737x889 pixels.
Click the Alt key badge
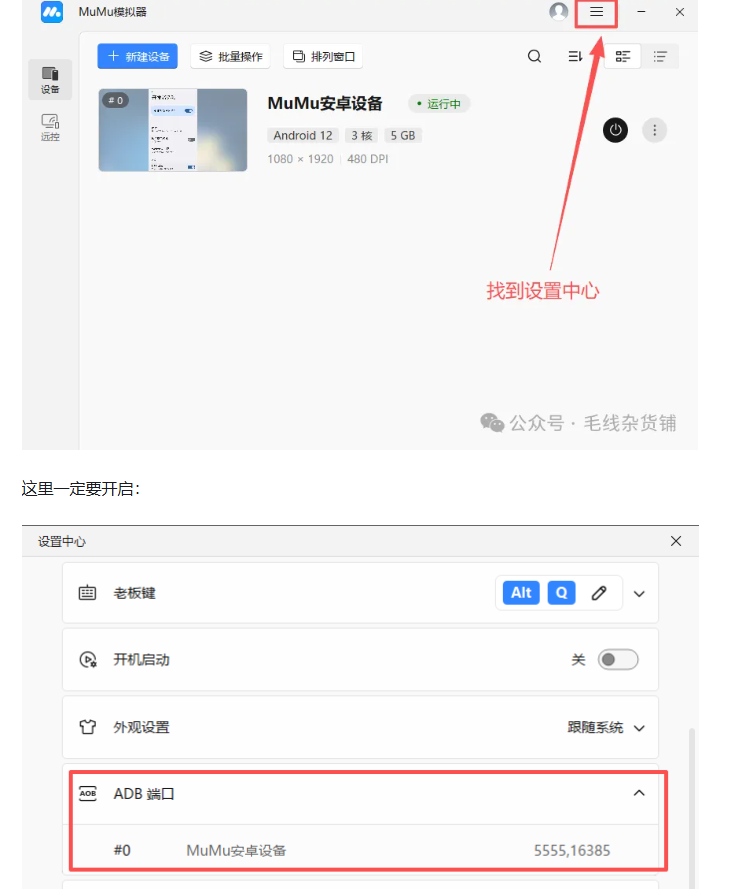click(x=521, y=593)
